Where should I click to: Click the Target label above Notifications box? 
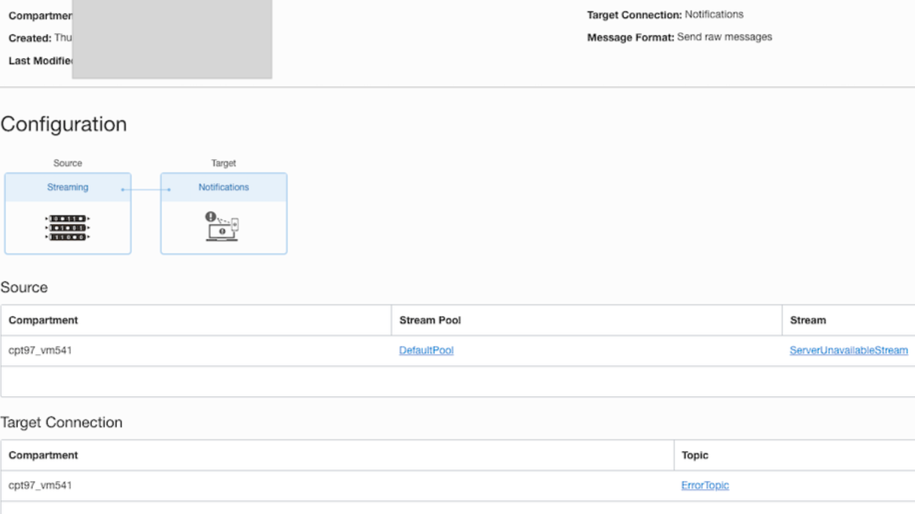coord(223,163)
